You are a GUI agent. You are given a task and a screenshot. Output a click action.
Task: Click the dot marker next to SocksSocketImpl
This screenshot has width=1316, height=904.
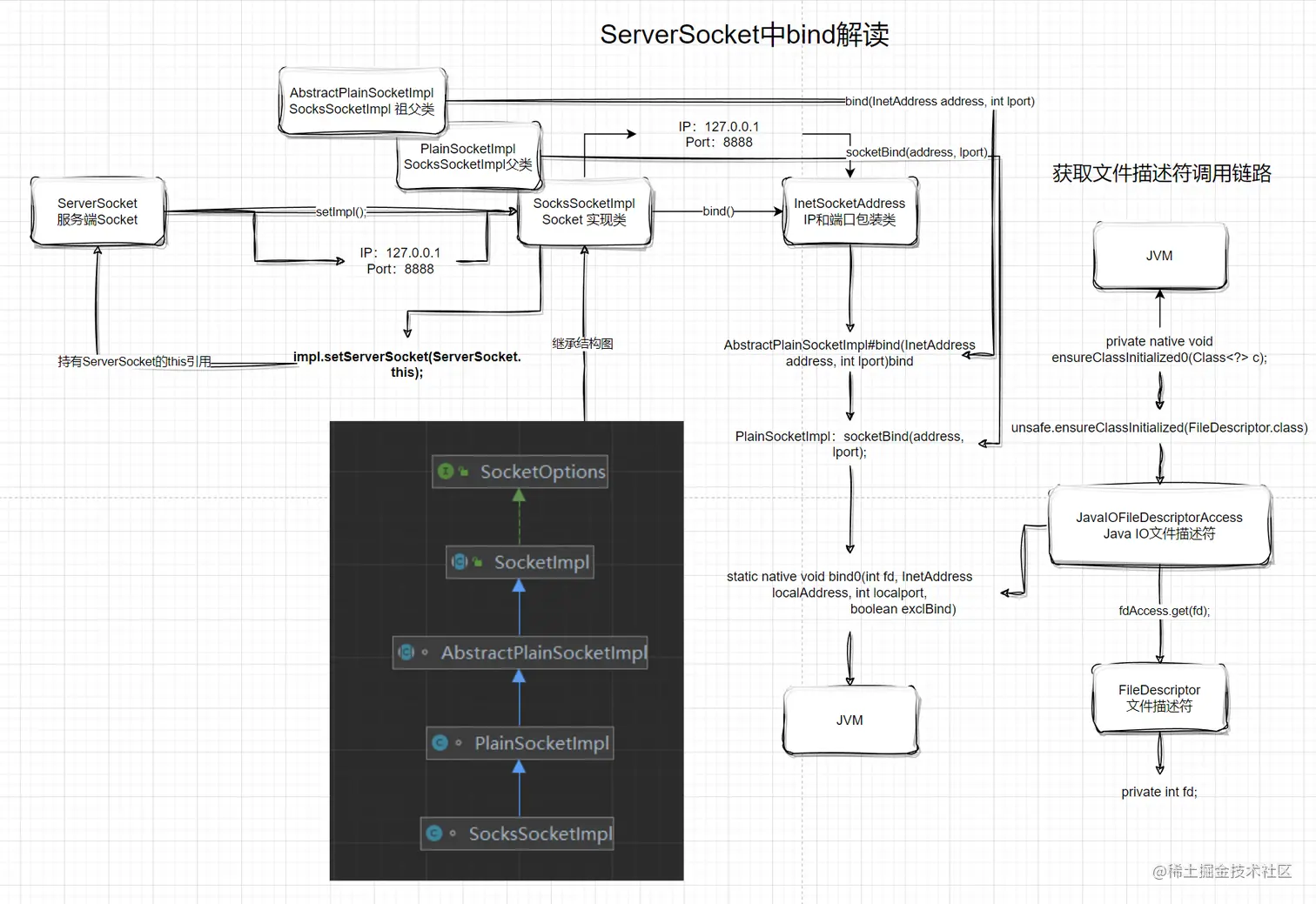click(453, 834)
